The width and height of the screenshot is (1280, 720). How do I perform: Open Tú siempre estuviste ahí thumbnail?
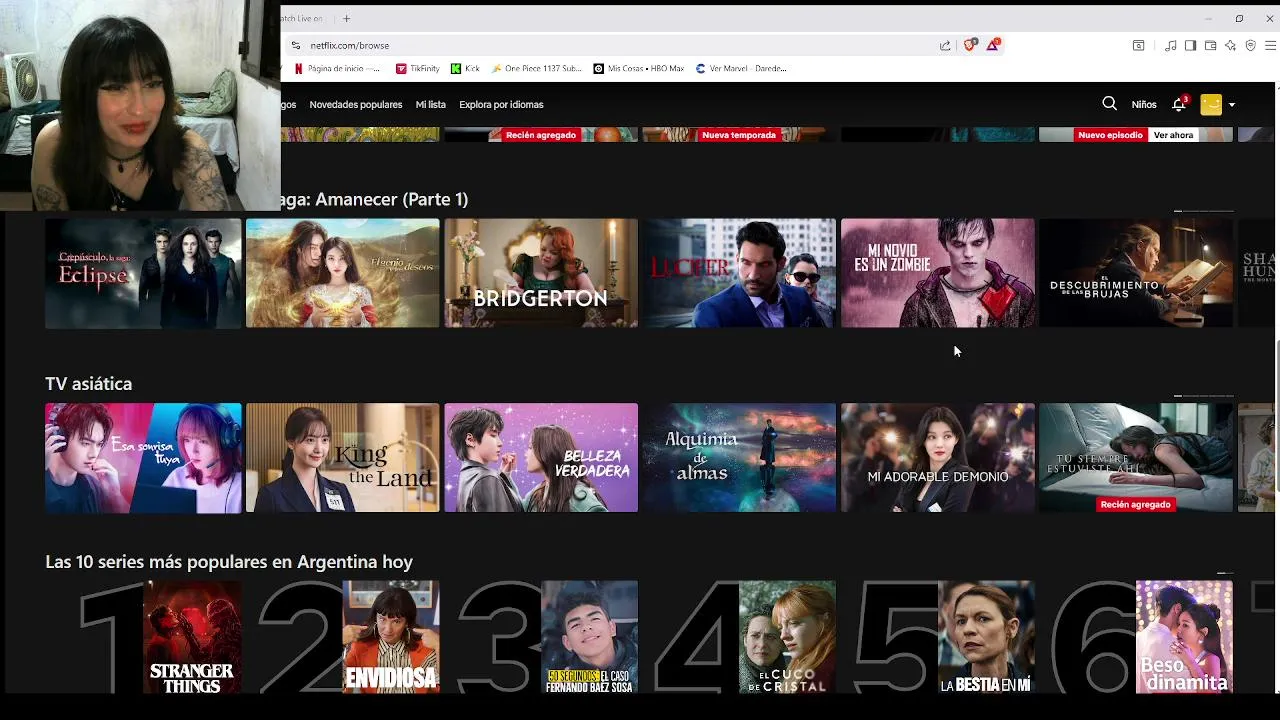(x=1136, y=458)
